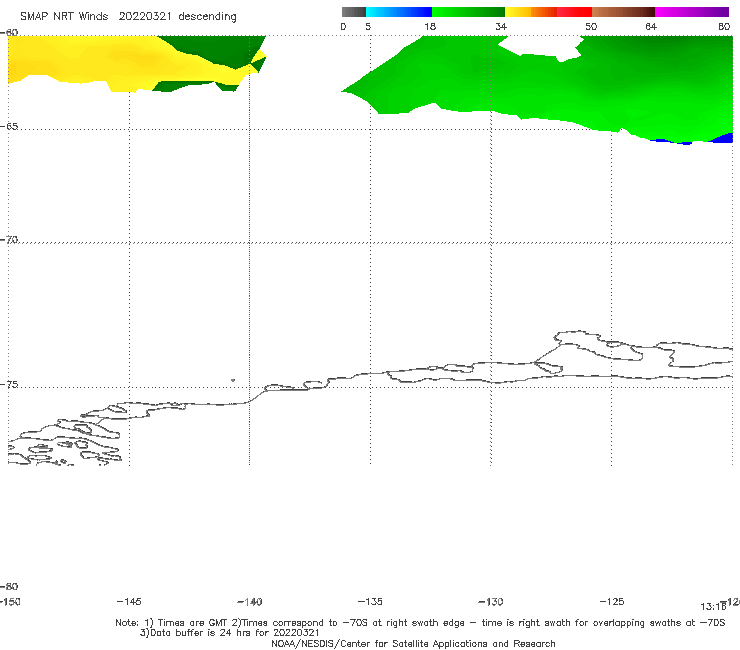This screenshot has width=740, height=650.
Task: Click the NOAA/NESDIS credit line
Action: point(413,643)
